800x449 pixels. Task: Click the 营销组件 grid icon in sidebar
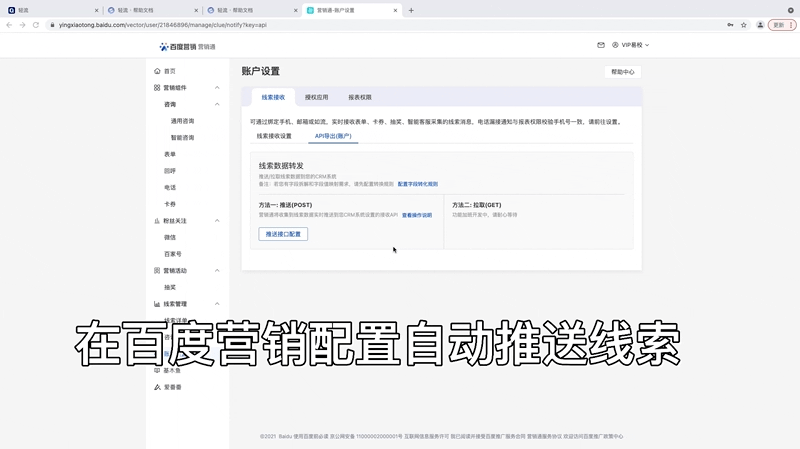(157, 88)
